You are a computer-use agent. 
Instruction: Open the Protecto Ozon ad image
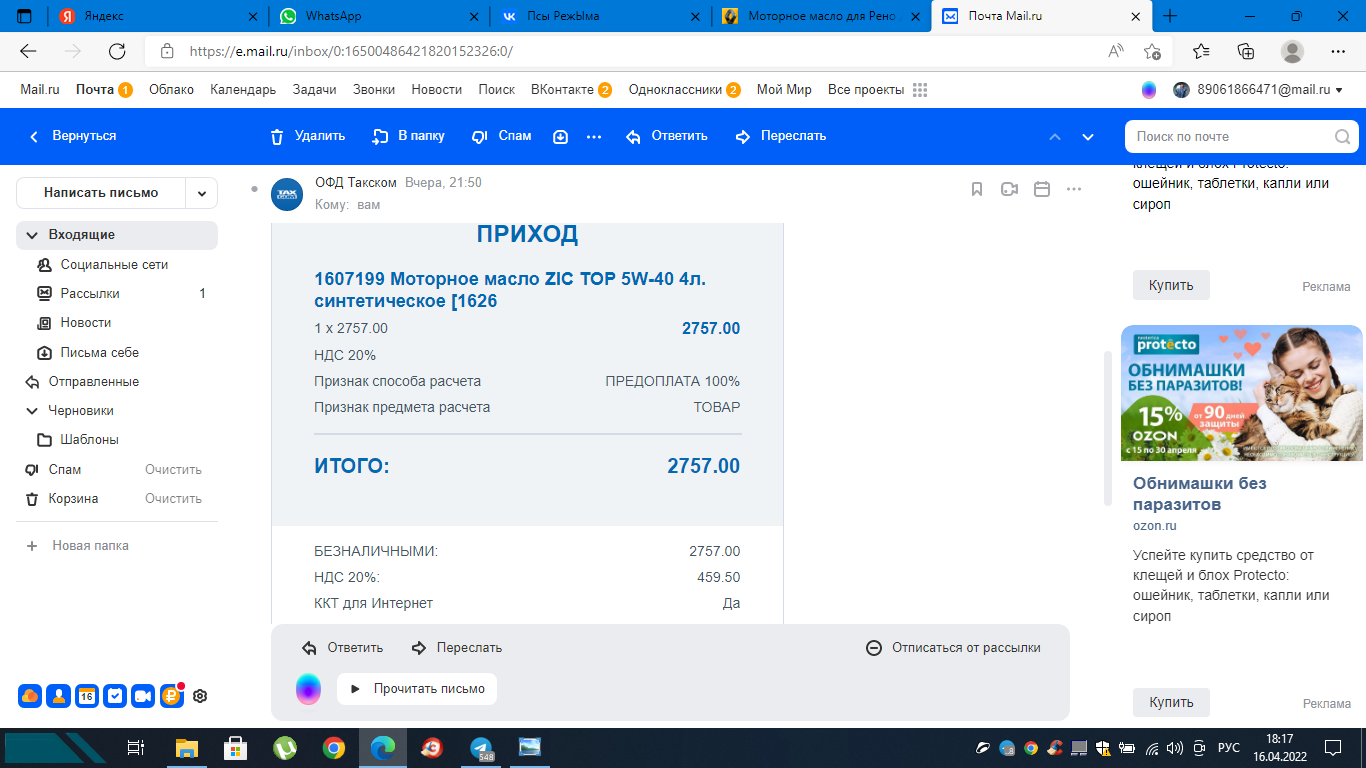[1242, 394]
